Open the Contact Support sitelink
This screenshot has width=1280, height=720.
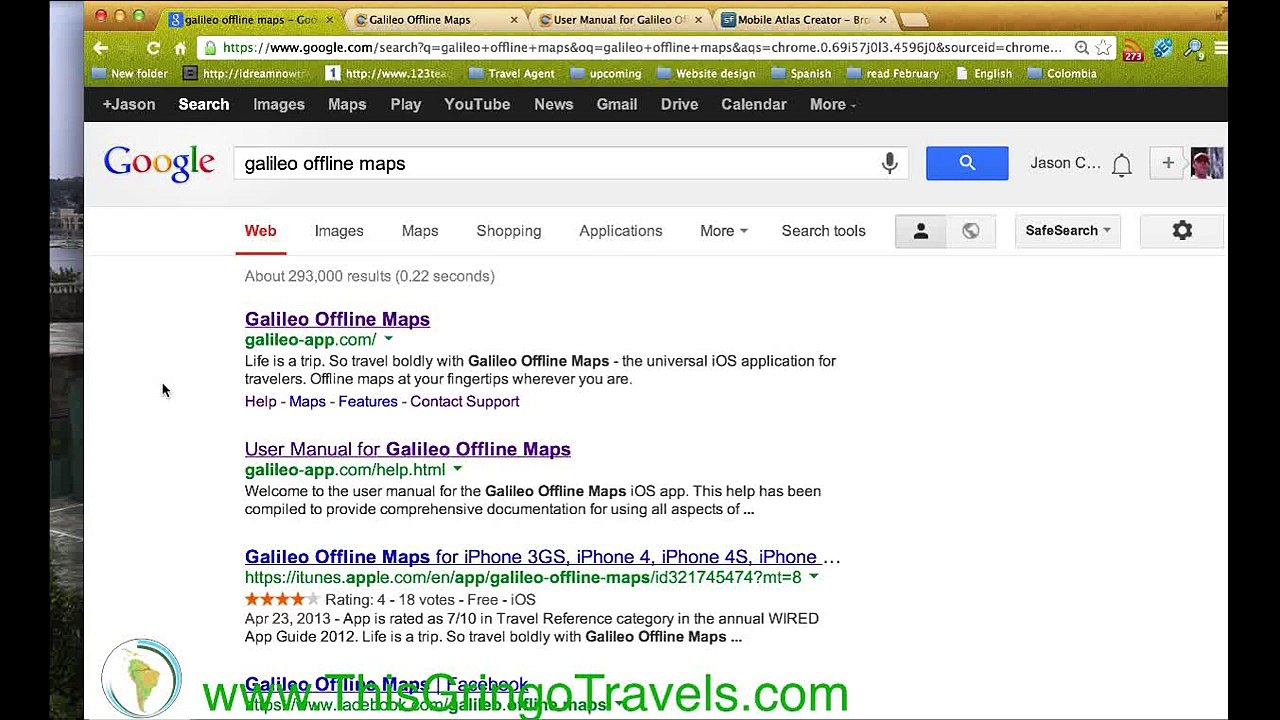click(465, 402)
